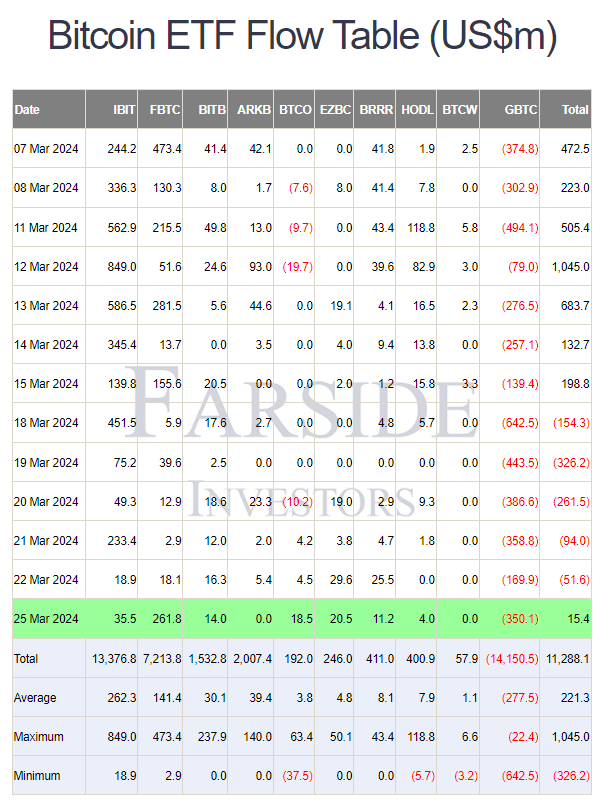Click the Date column header
Viewport: 607px width, 809px height.
click(49, 109)
